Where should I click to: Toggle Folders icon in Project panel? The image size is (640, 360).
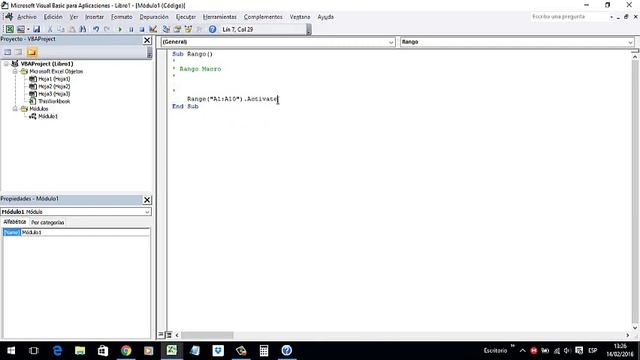pyautogui.click(x=32, y=52)
